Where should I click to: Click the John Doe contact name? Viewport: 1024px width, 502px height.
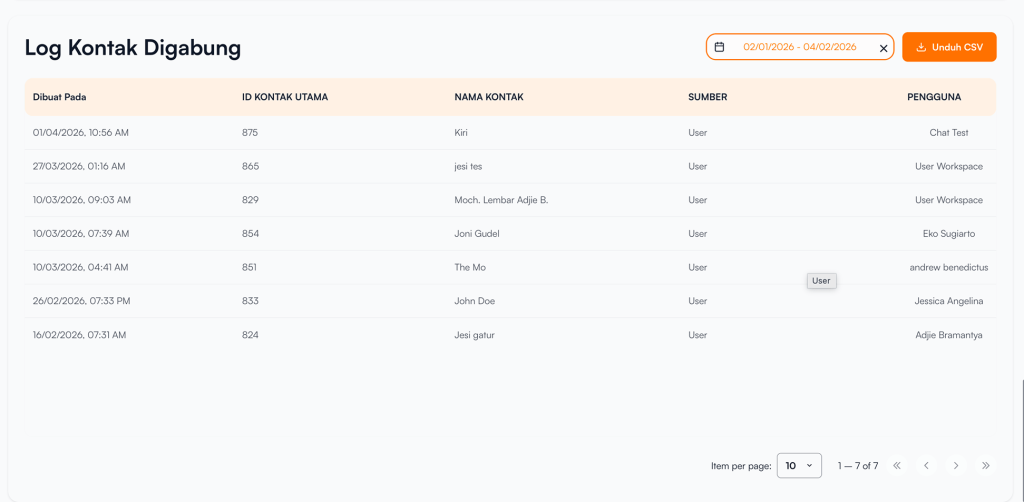pyautogui.click(x=474, y=301)
